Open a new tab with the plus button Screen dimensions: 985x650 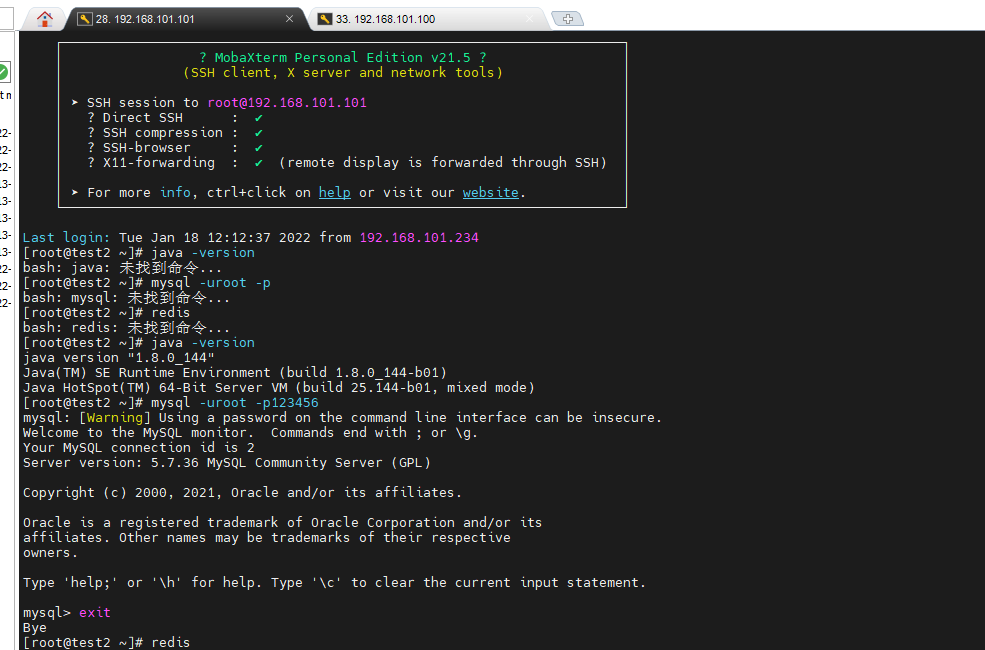pyautogui.click(x=568, y=19)
